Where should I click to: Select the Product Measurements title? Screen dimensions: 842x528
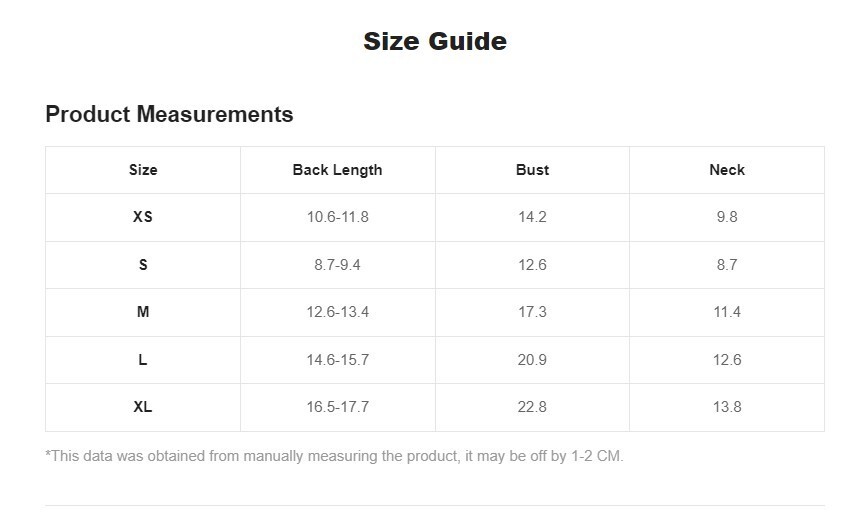(169, 114)
